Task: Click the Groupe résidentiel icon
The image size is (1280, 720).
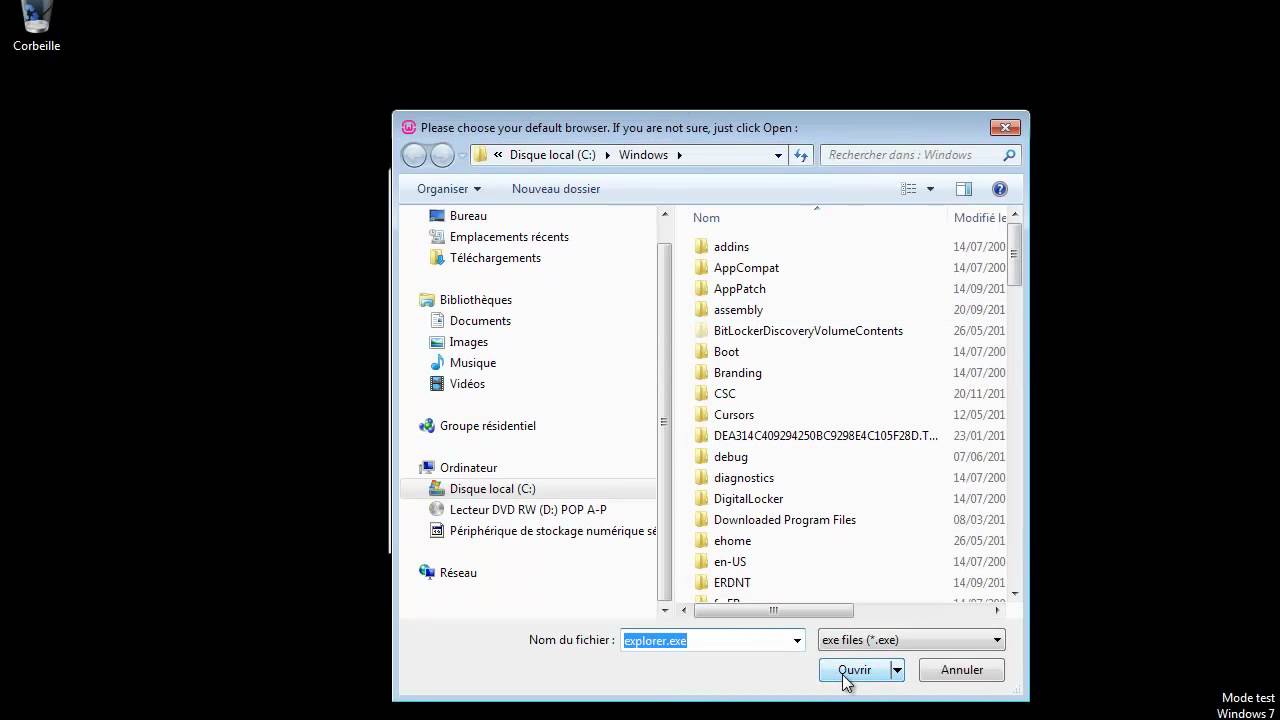Action: 427,426
